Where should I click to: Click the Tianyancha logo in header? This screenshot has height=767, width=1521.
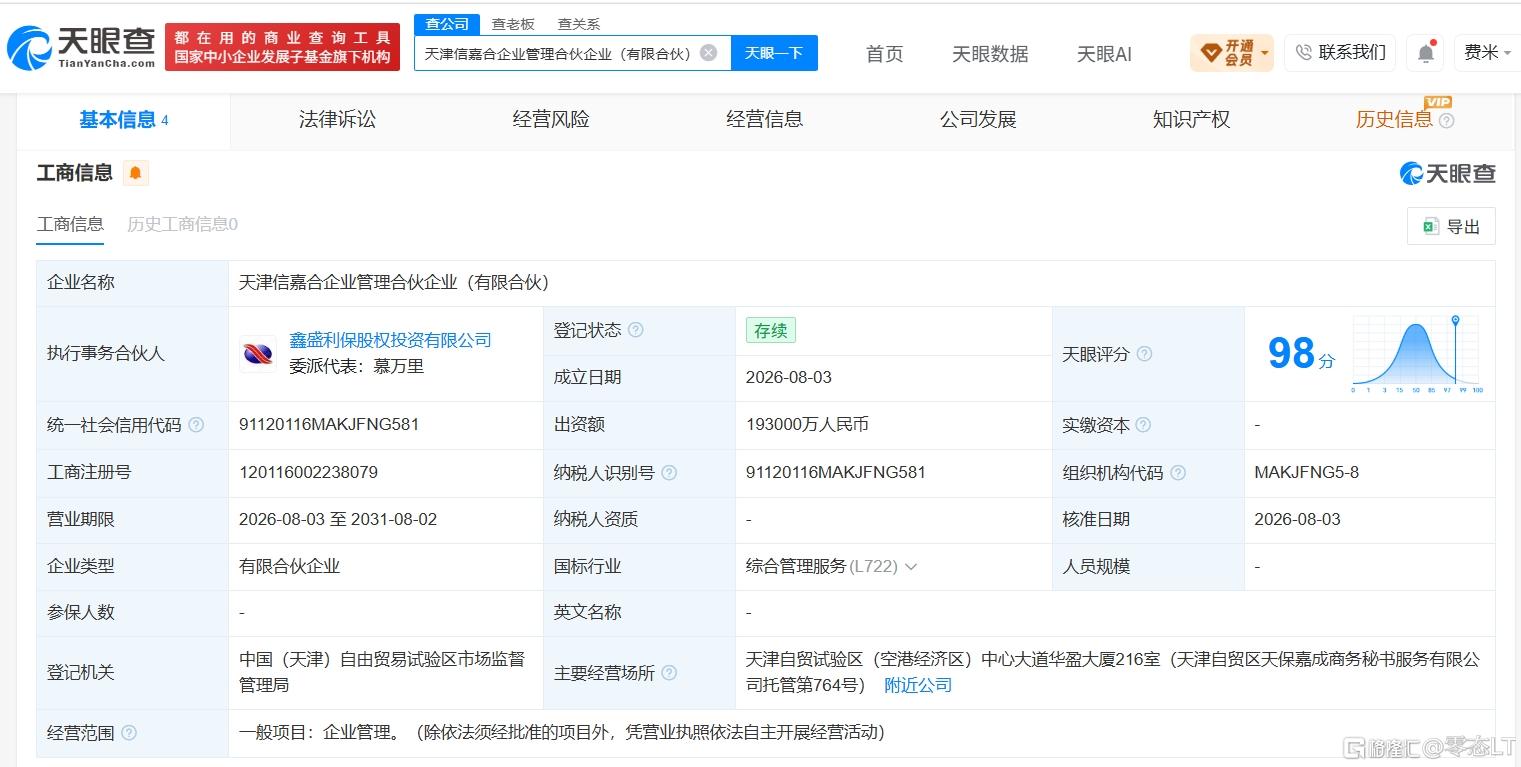click(81, 47)
